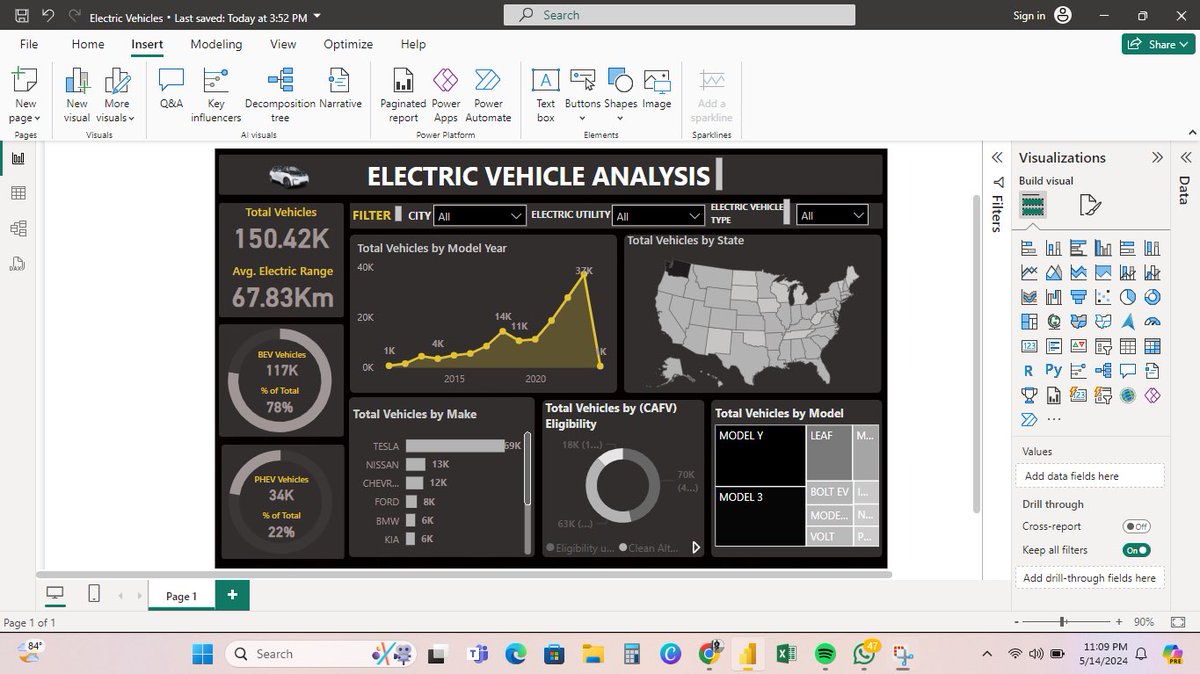Select the area chart visual
Screen dimensions: 1200x674
(x=1054, y=272)
